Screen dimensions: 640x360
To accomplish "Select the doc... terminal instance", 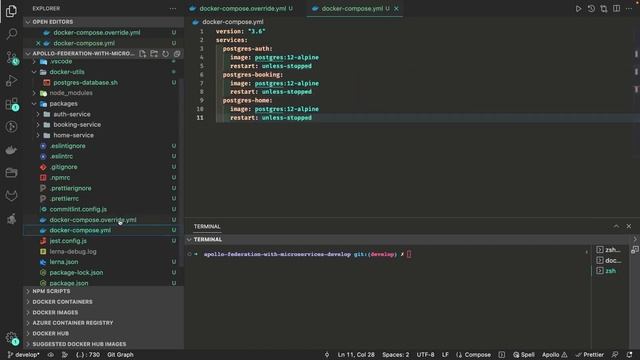I will pyautogui.click(x=609, y=260).
